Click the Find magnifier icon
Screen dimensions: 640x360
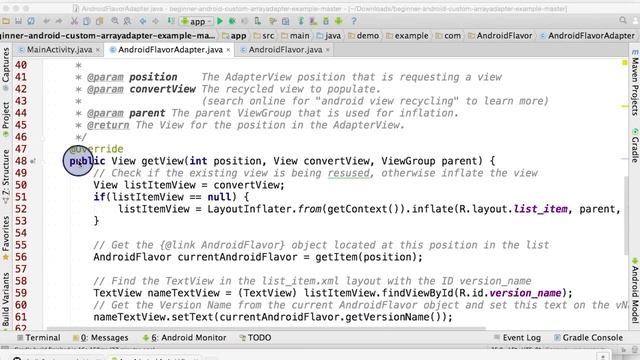(115, 21)
